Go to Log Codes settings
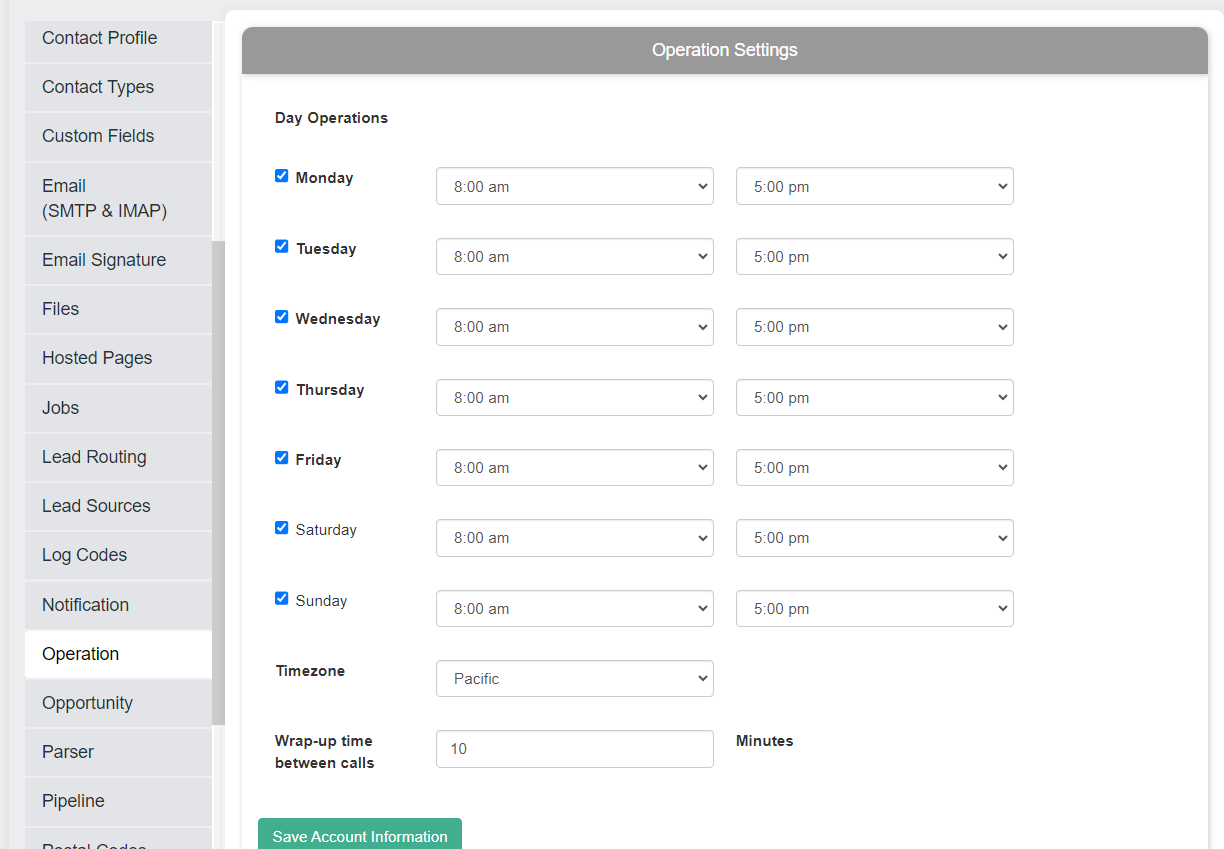 (118, 555)
